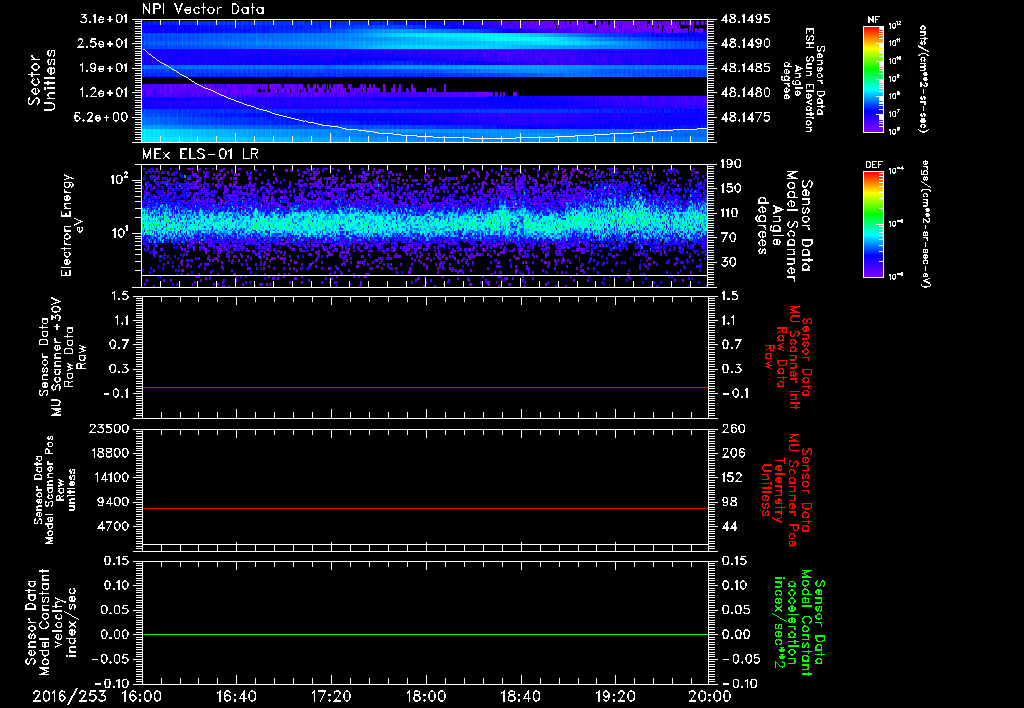
Task: Click the 48.1480 elevation tick
Action: coord(745,93)
